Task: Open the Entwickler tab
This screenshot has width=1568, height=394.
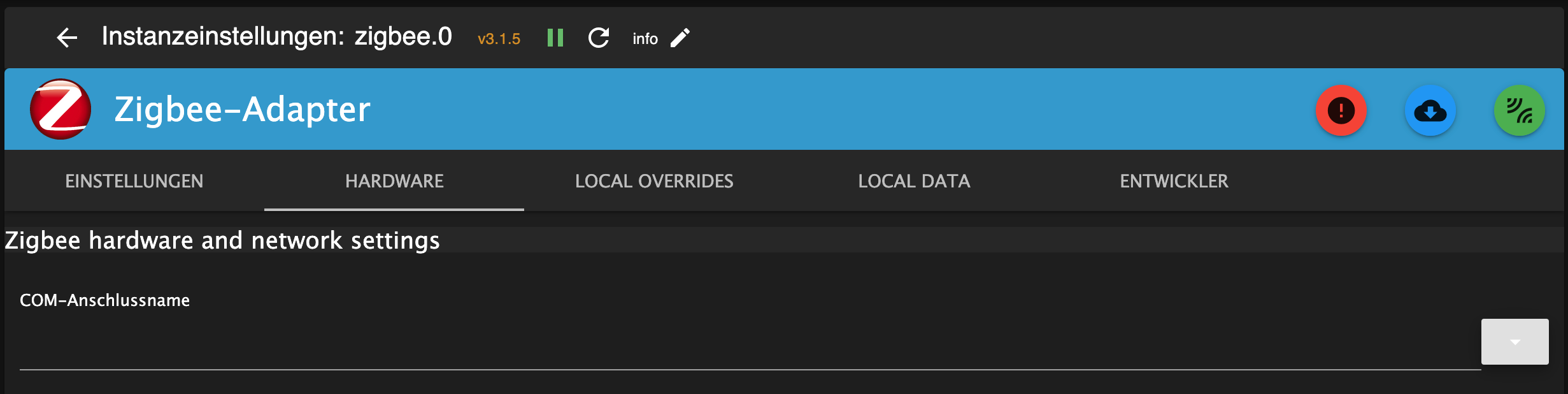Action: pyautogui.click(x=1174, y=181)
